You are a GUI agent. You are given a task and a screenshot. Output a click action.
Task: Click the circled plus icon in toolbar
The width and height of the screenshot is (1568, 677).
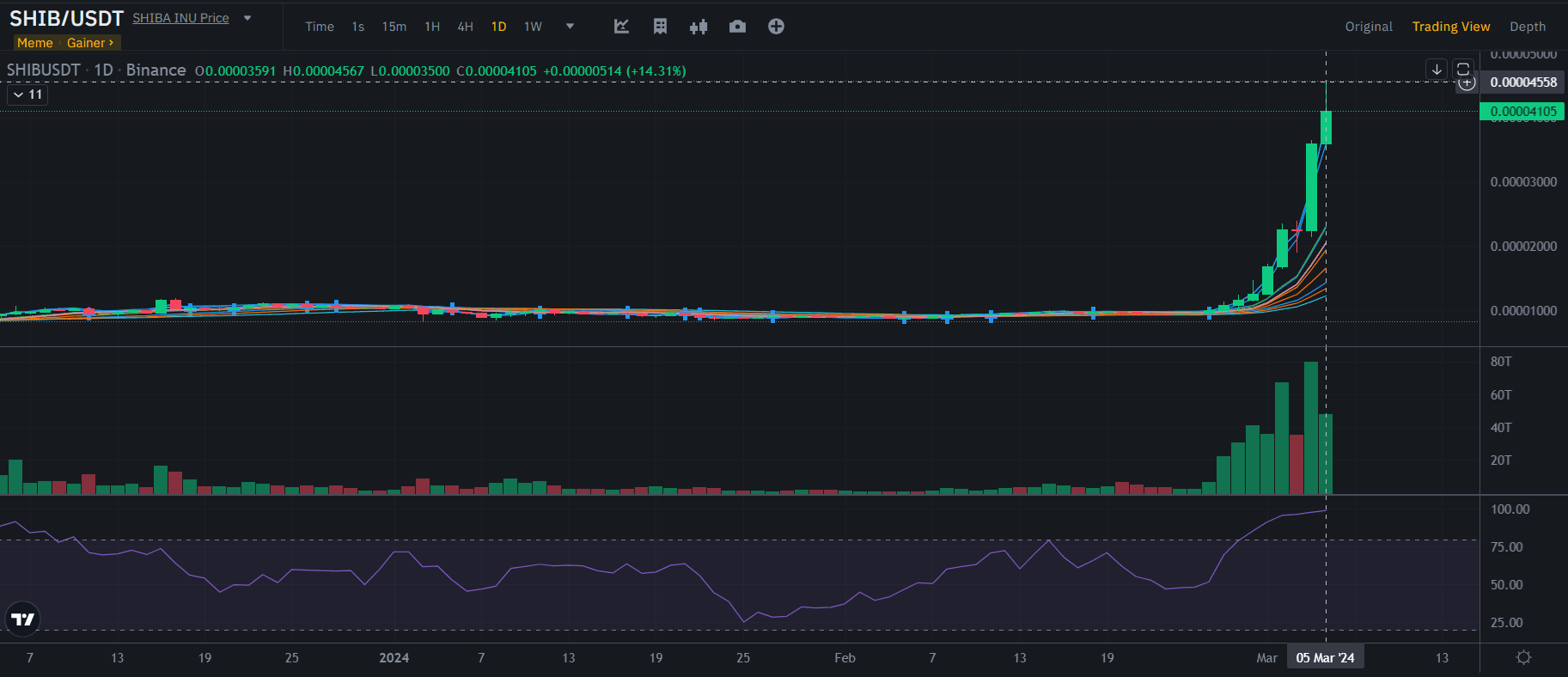(776, 27)
